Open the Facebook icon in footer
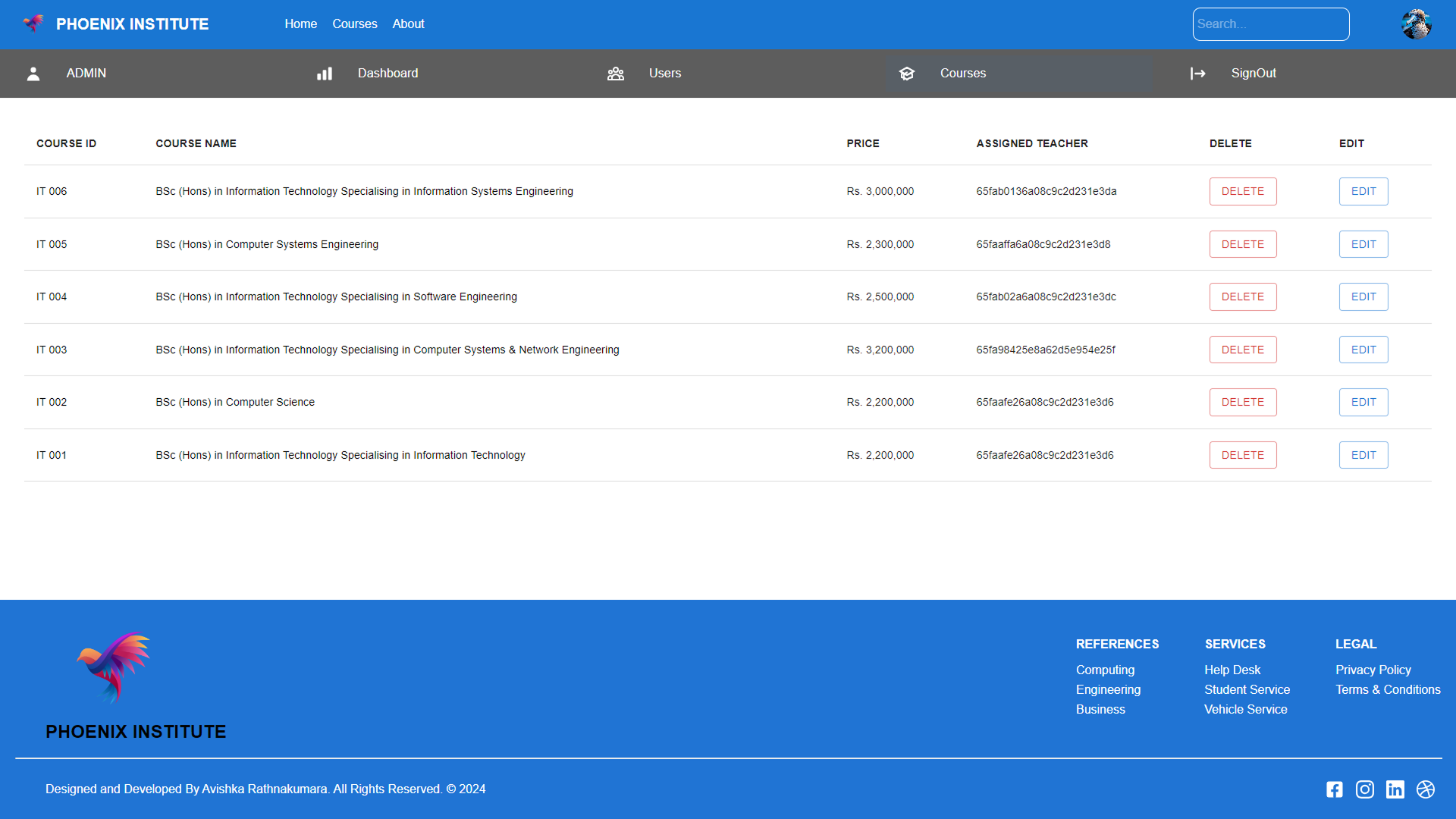1456x819 pixels. click(1335, 789)
